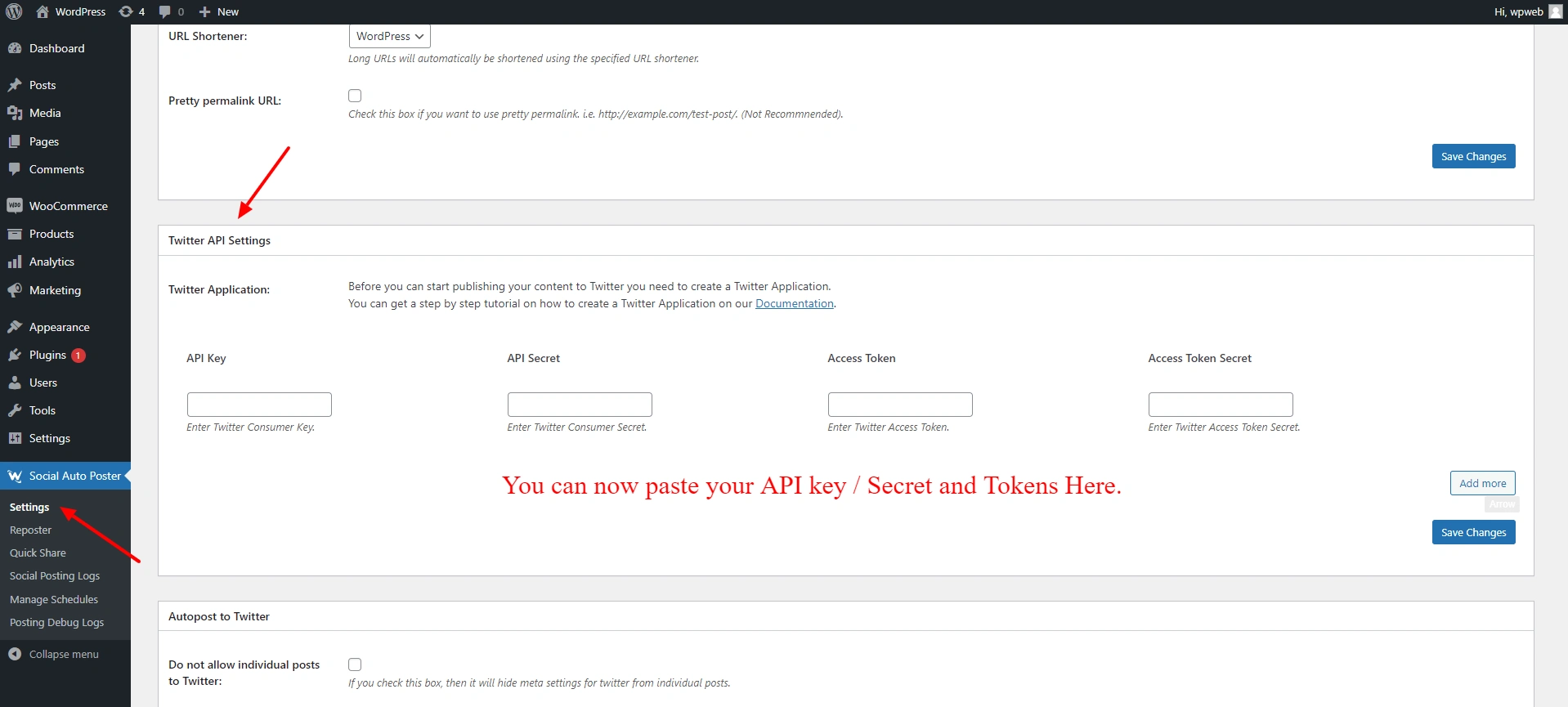Click the Products box icon
This screenshot has height=707, width=1568.
[x=15, y=234]
